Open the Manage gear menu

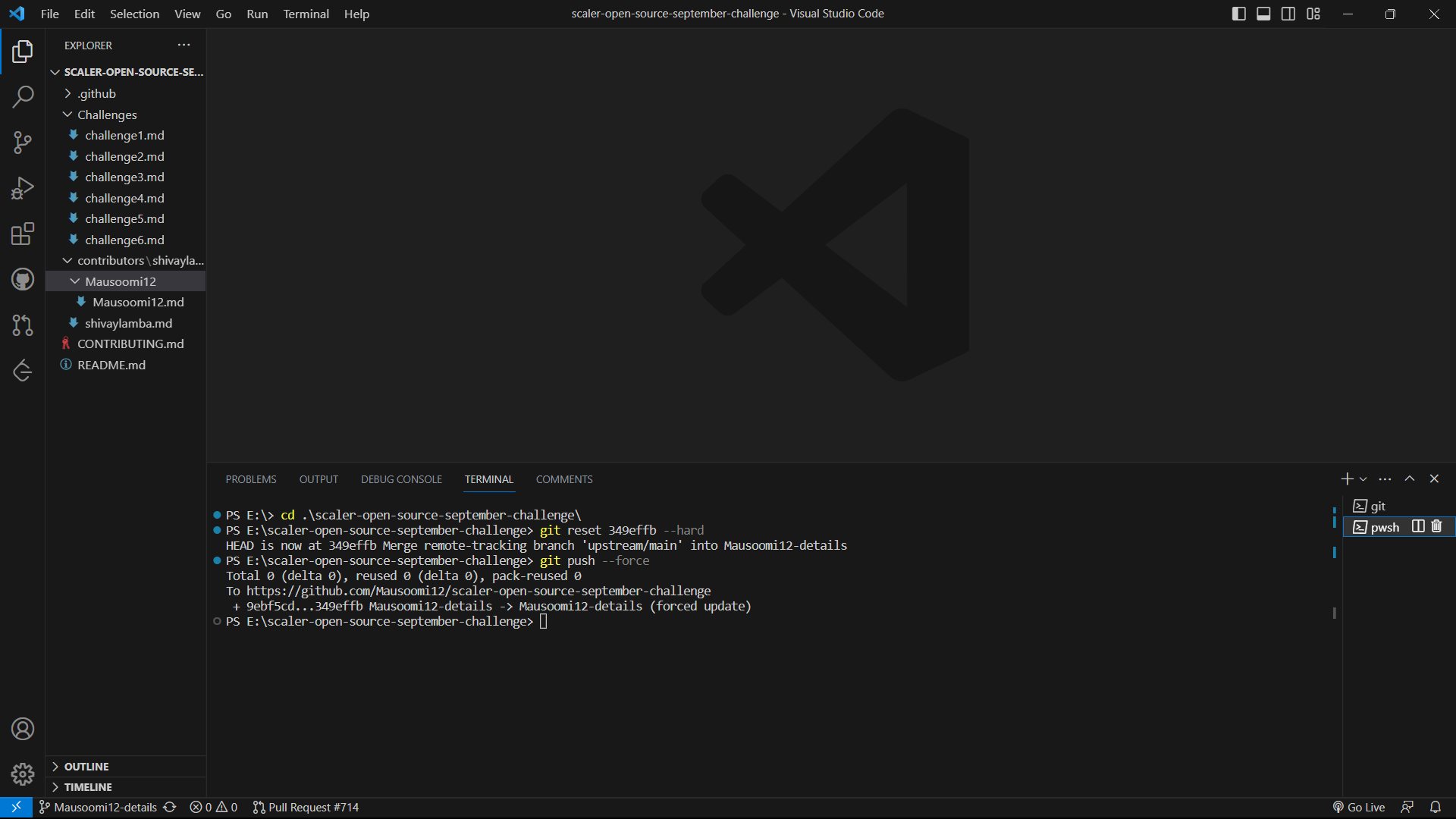(23, 773)
